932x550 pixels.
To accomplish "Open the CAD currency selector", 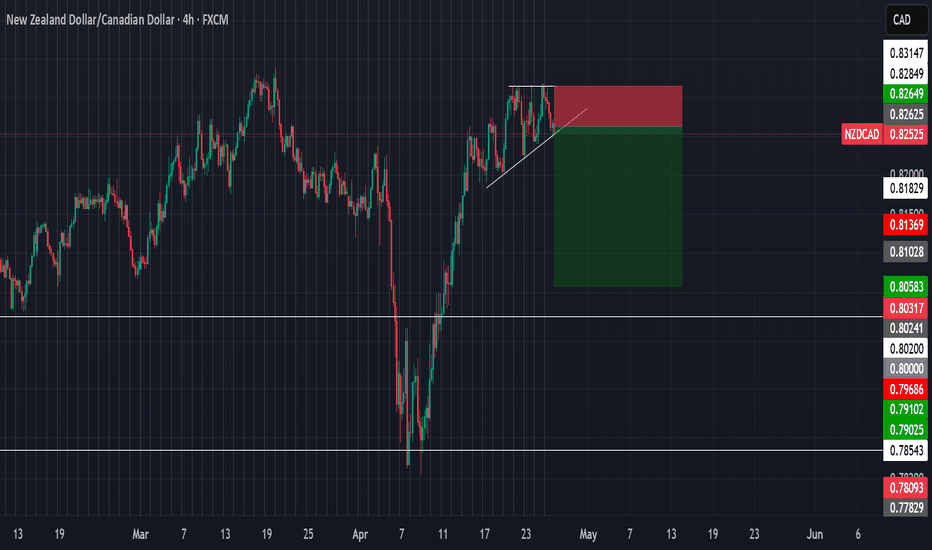I will 906,20.
